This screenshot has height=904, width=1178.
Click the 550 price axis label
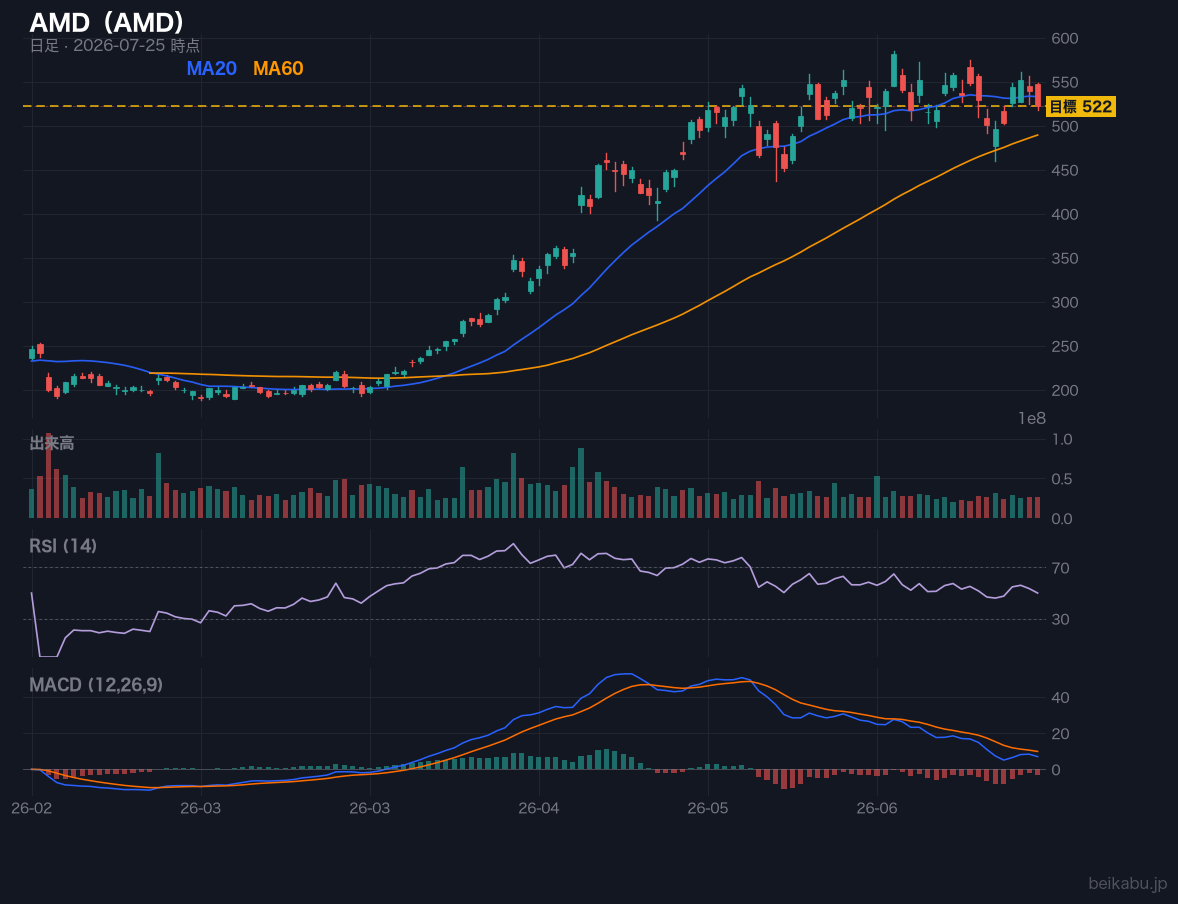[x=1065, y=83]
